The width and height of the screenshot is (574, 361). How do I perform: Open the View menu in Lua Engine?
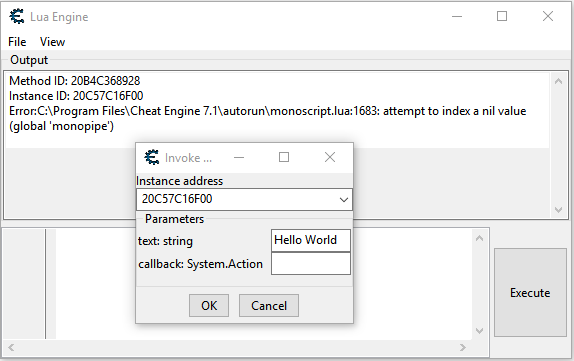tap(52, 42)
